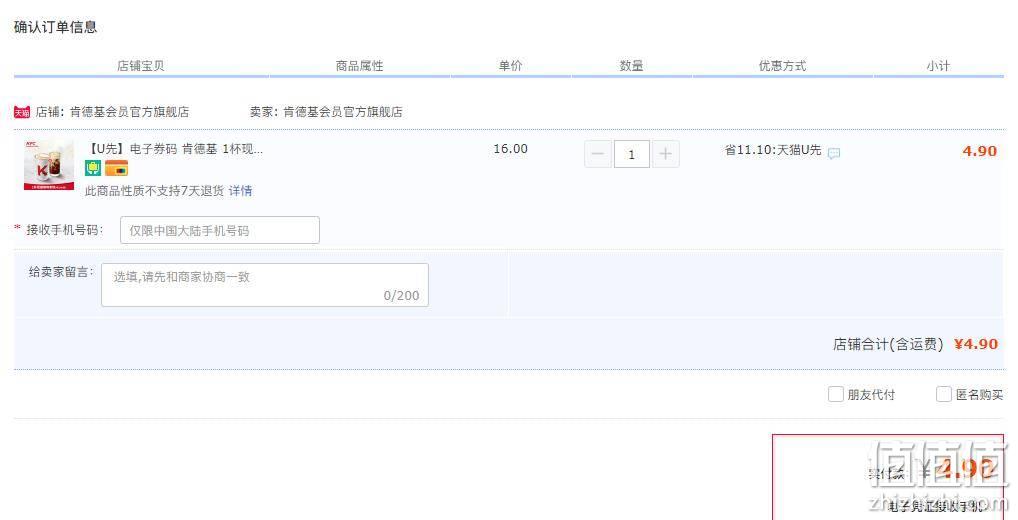
Task: Open product title 【U先】电子券码 肯德基
Action: coord(175,149)
